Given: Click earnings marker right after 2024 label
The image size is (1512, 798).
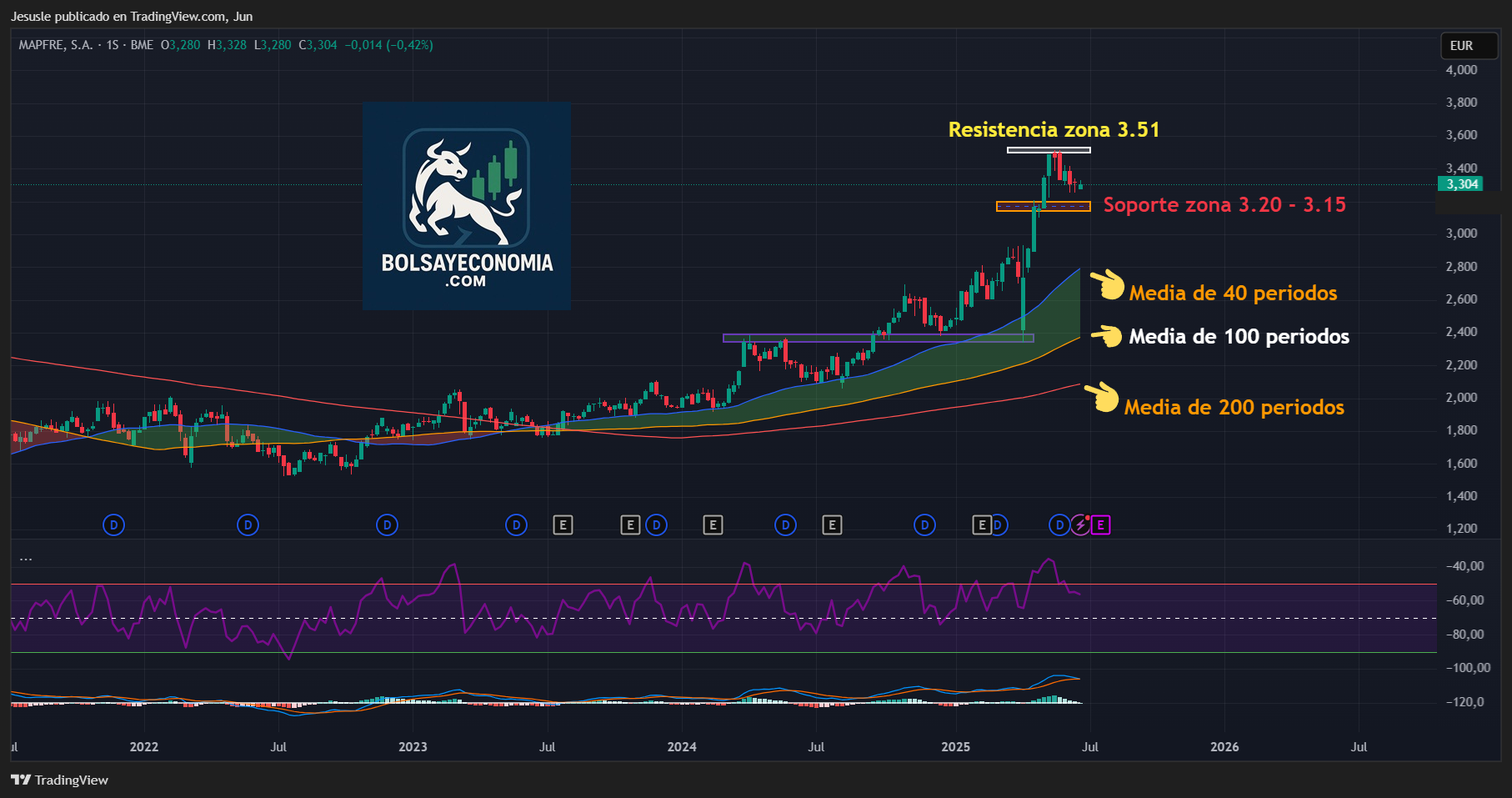Looking at the screenshot, I should coord(713,524).
